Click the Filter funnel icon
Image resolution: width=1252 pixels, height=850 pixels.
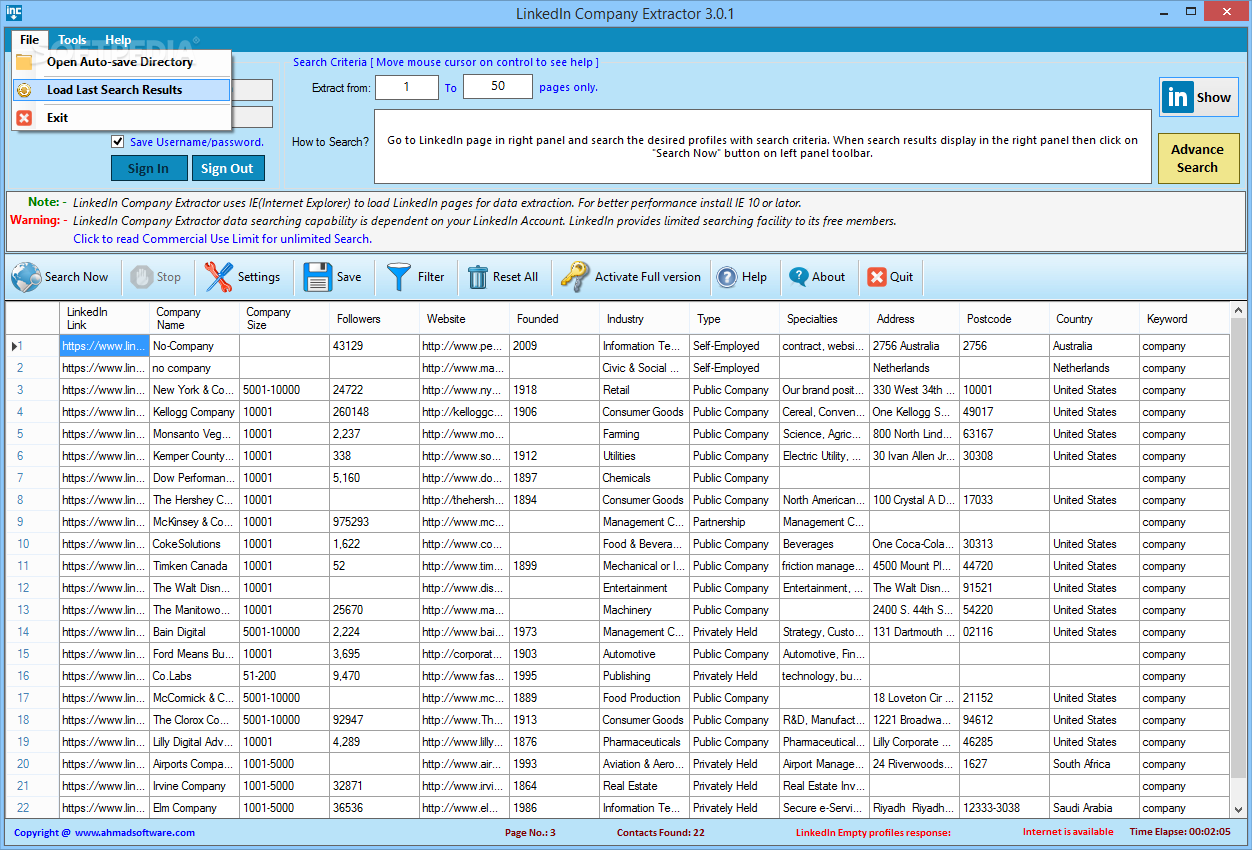(x=399, y=277)
